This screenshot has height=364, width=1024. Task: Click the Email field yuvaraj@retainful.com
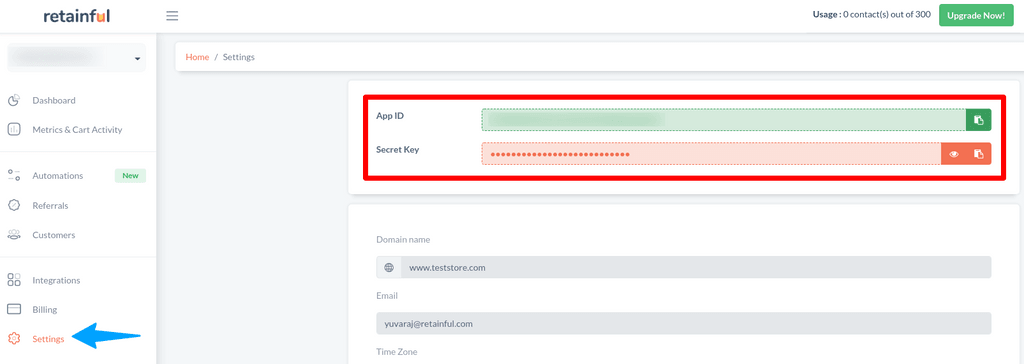[x=684, y=323]
